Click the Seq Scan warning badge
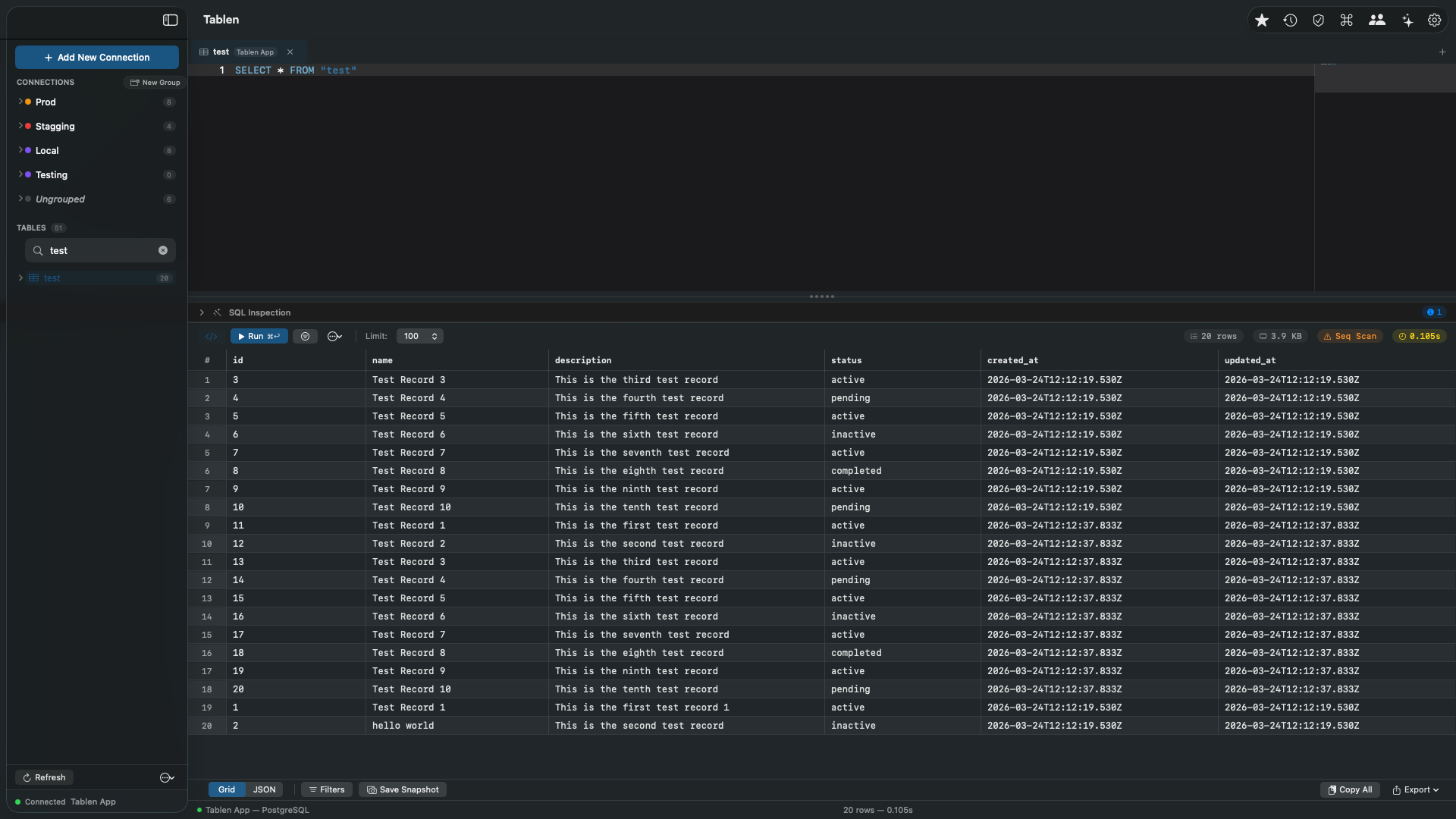Viewport: 1456px width, 819px height. coord(1350,336)
